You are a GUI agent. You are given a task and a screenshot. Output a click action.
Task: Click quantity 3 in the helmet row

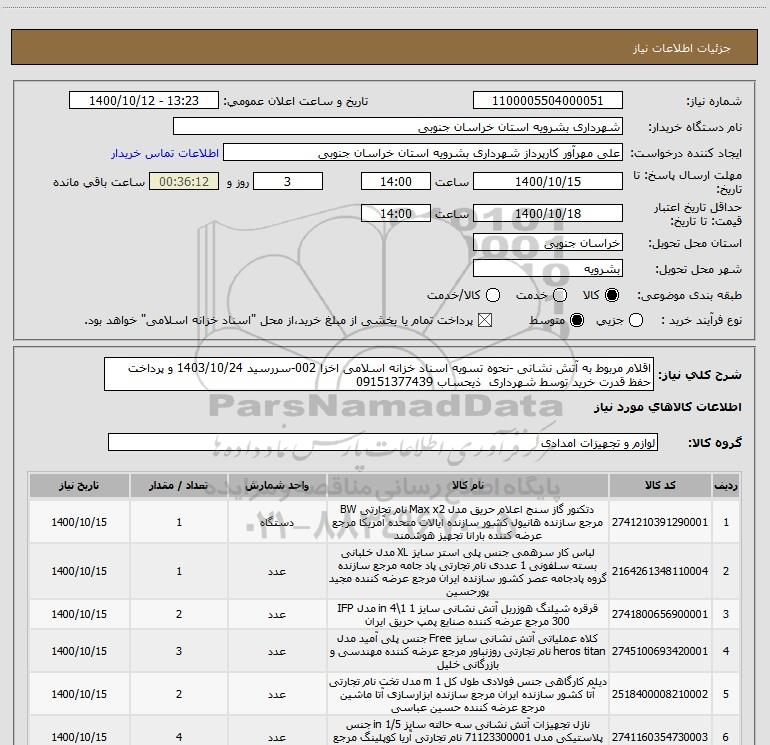[x=179, y=651]
